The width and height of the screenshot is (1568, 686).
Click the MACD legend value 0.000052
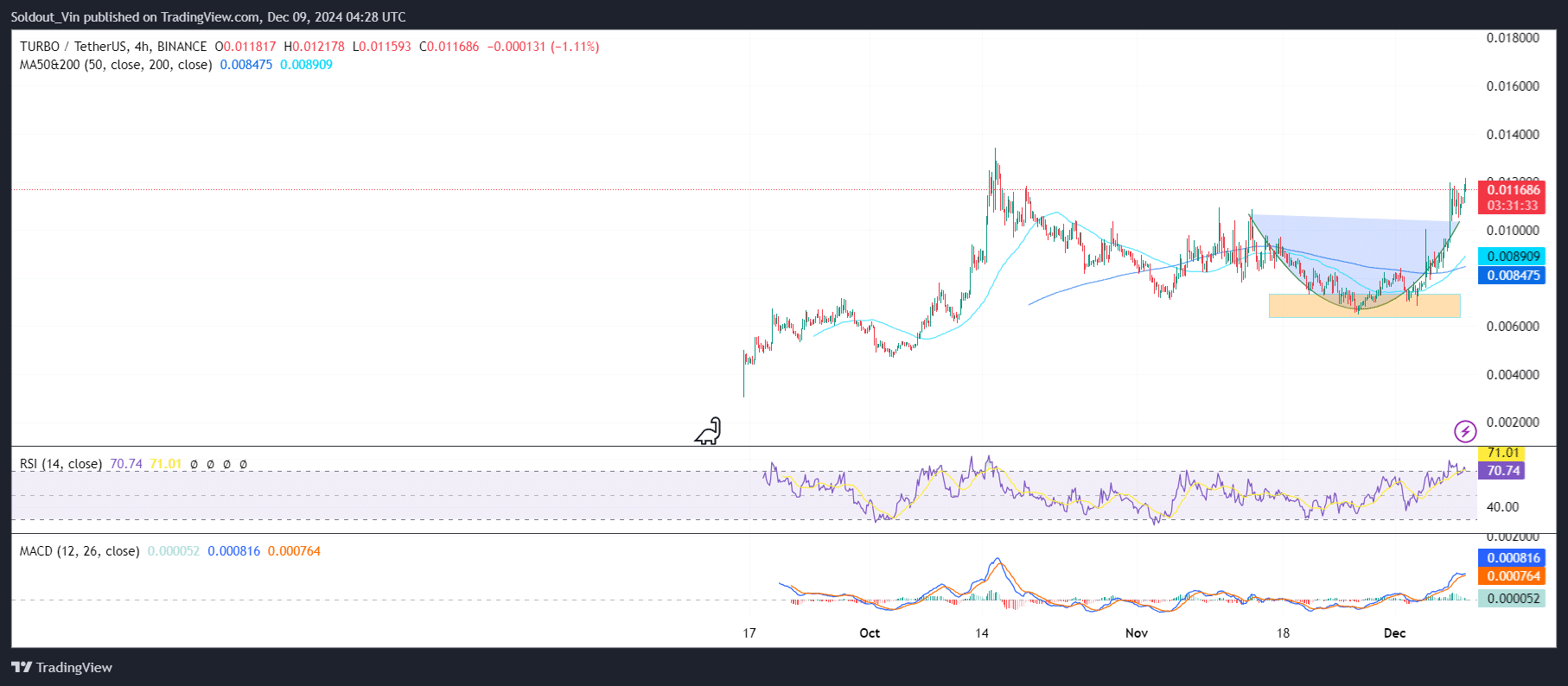coord(173,551)
